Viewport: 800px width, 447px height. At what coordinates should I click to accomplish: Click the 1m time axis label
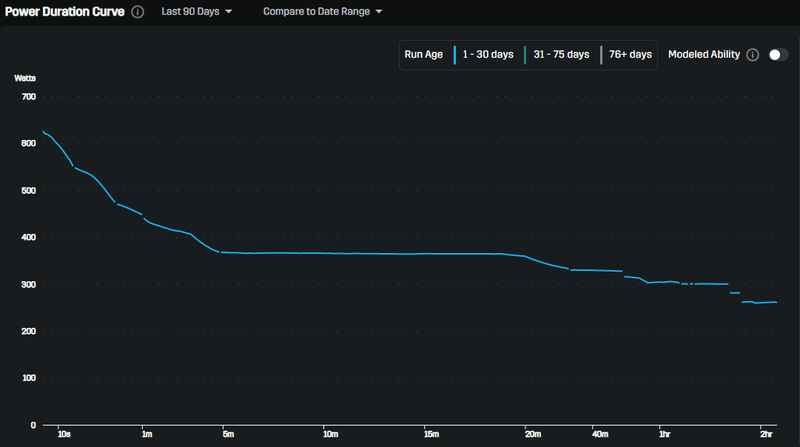pyautogui.click(x=147, y=434)
